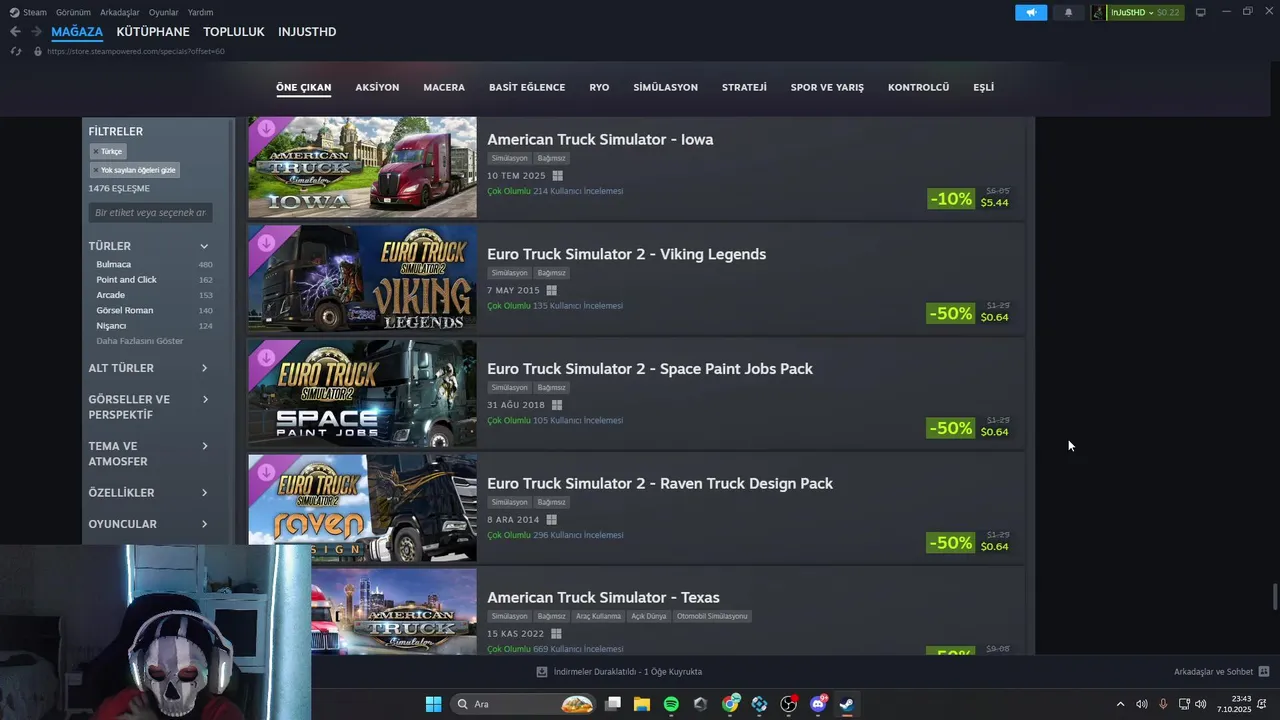
Task: Click the Steam logo in the menu bar
Action: 14,12
